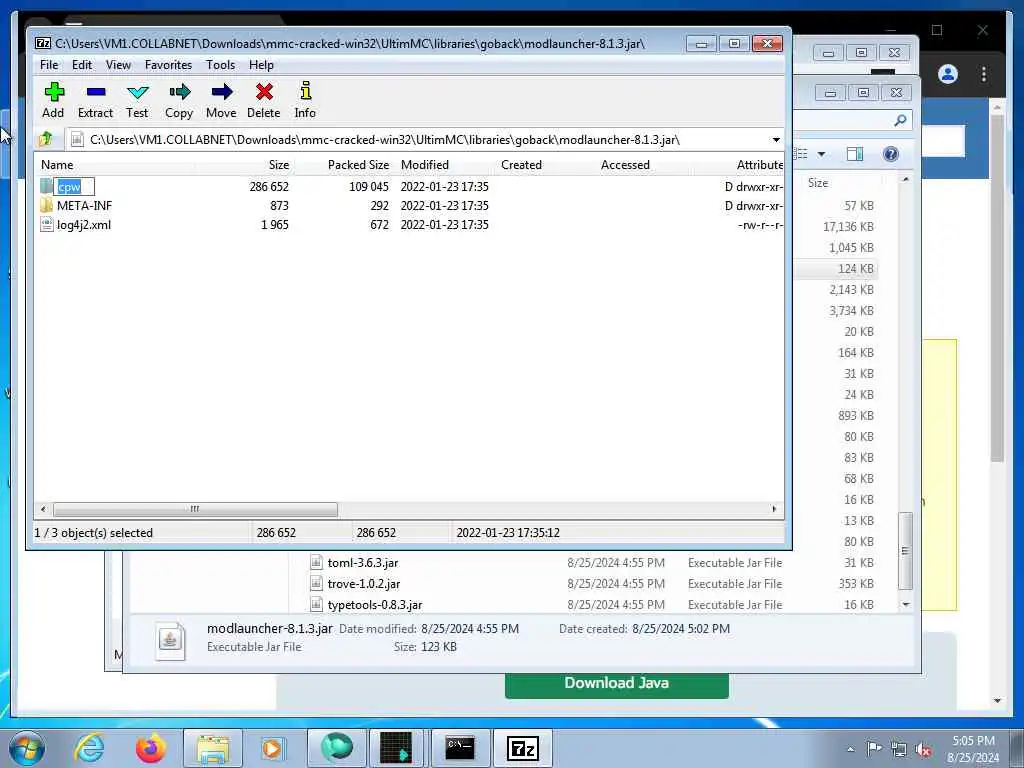Click the Explorer vertical scrollbar up arrow
This screenshot has height=768, width=1024.
(906, 179)
